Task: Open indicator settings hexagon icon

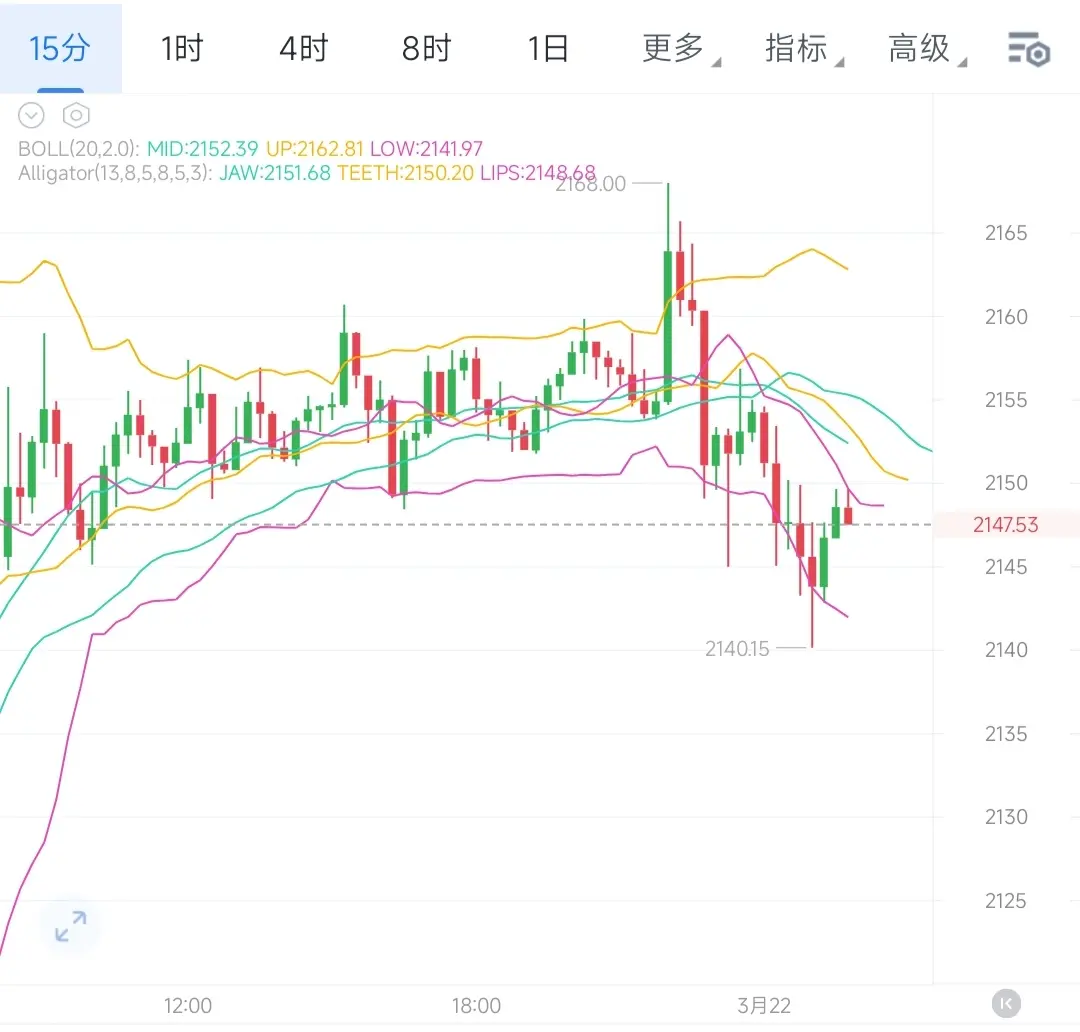Action: pos(76,115)
